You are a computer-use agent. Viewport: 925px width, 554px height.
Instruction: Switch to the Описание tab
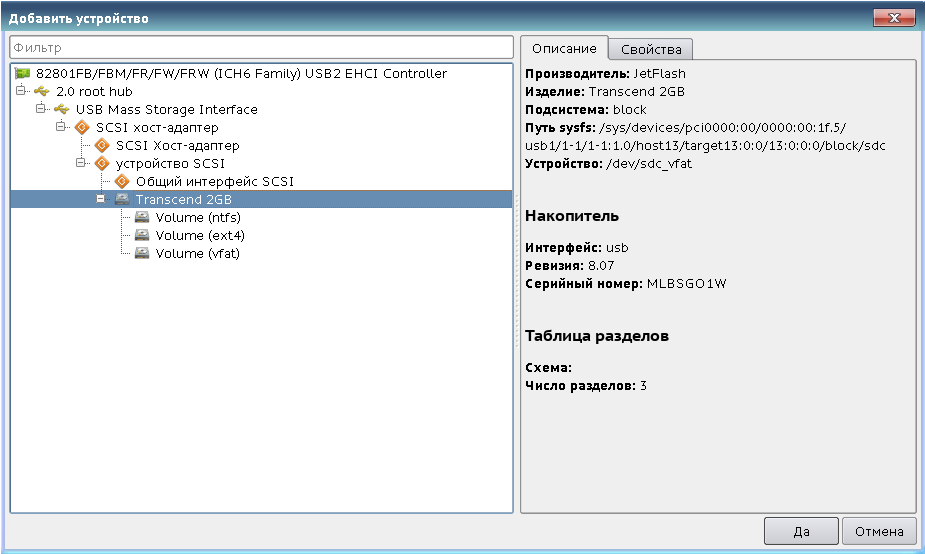tap(564, 48)
